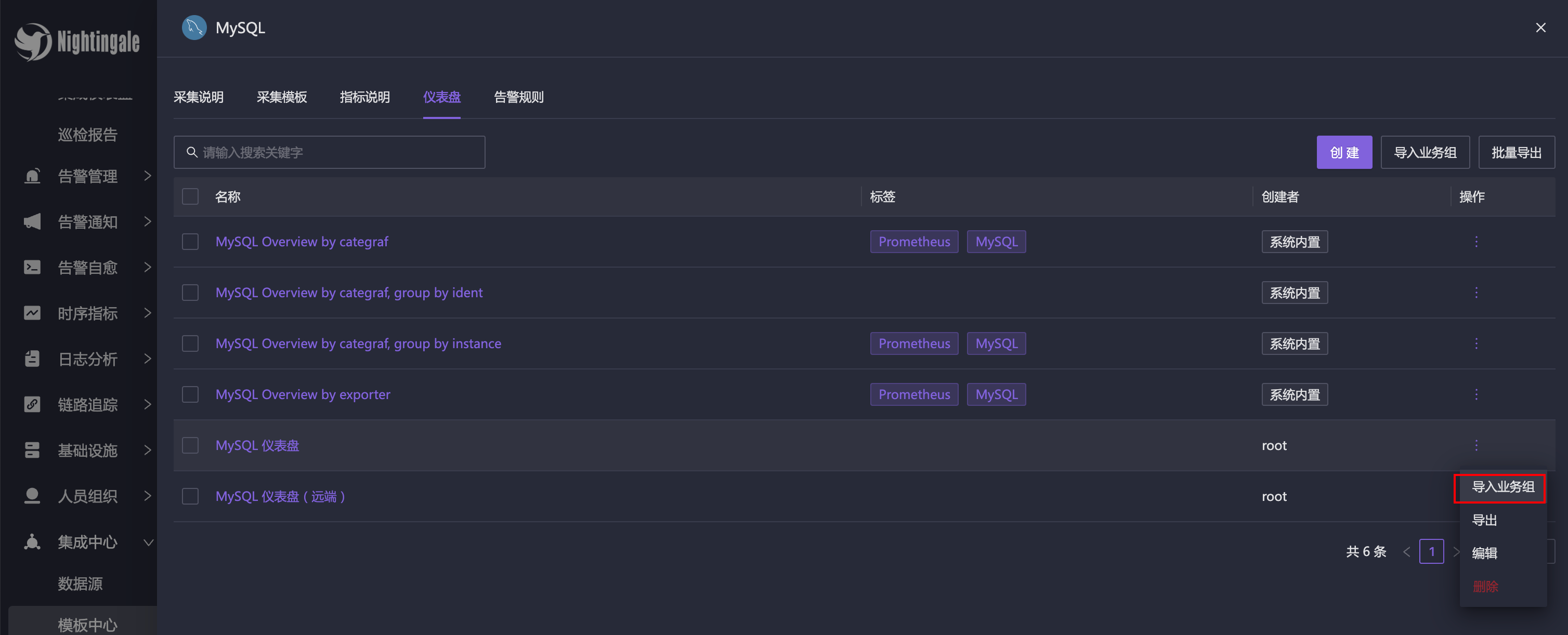Viewport: 1568px width, 635px height.
Task: Select the 日志分析 log icon
Action: (x=32, y=359)
